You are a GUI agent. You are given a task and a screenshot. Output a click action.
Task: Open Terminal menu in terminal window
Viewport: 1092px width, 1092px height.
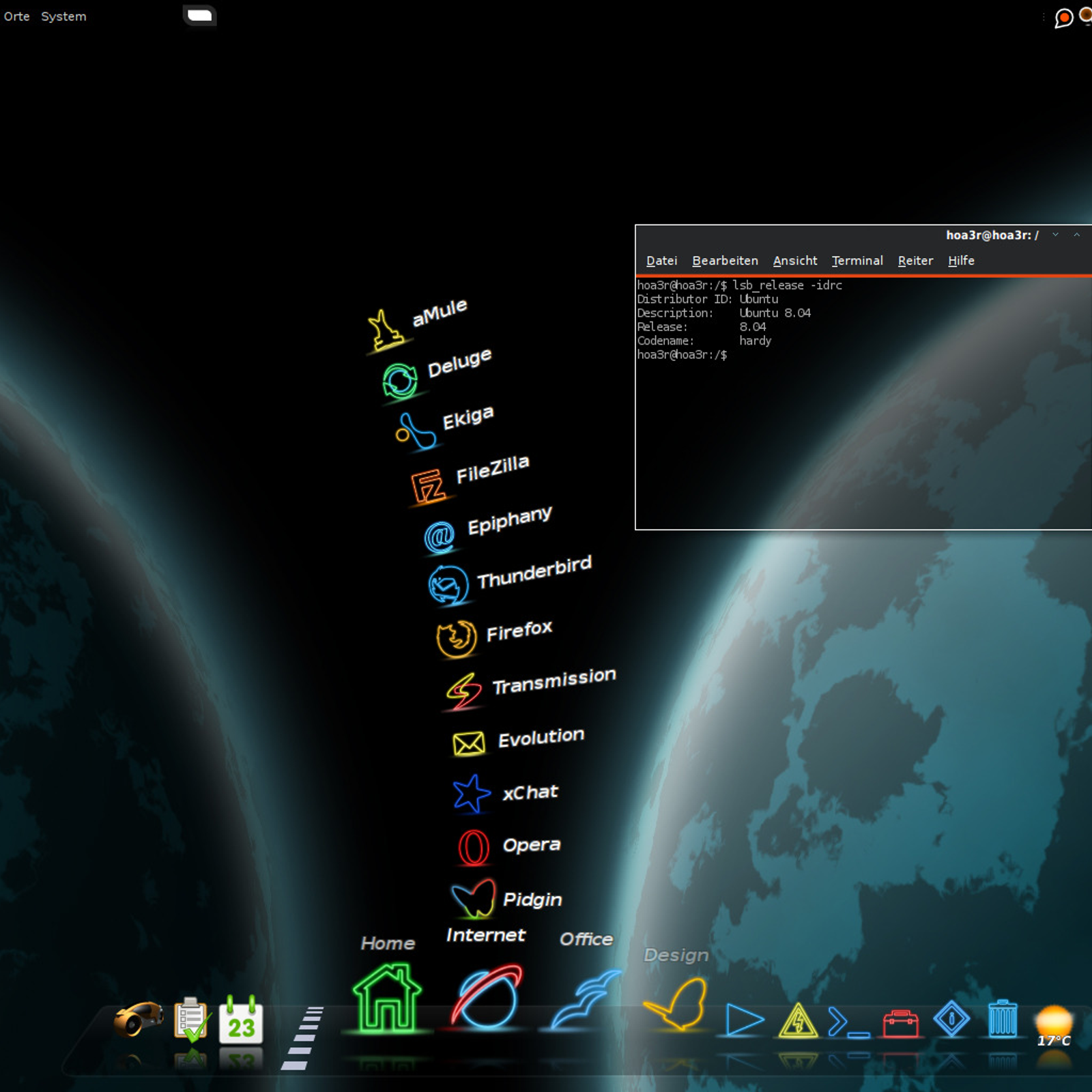tap(857, 261)
